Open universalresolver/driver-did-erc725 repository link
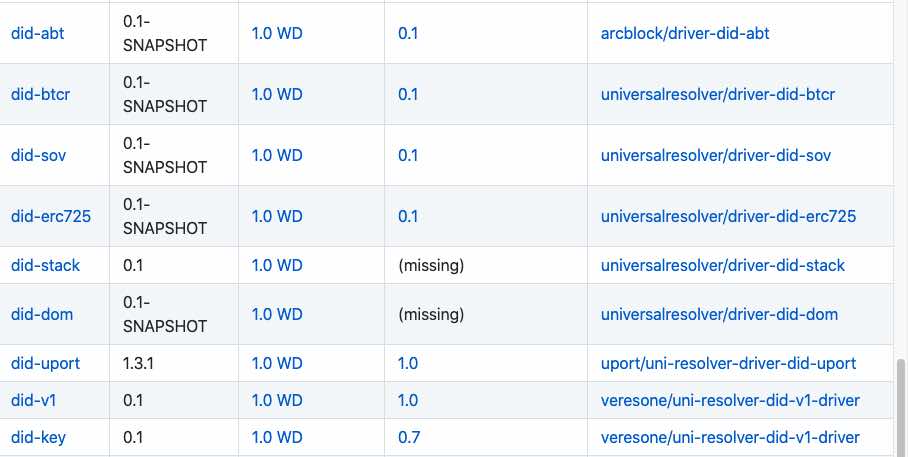This screenshot has width=908, height=457. (728, 216)
